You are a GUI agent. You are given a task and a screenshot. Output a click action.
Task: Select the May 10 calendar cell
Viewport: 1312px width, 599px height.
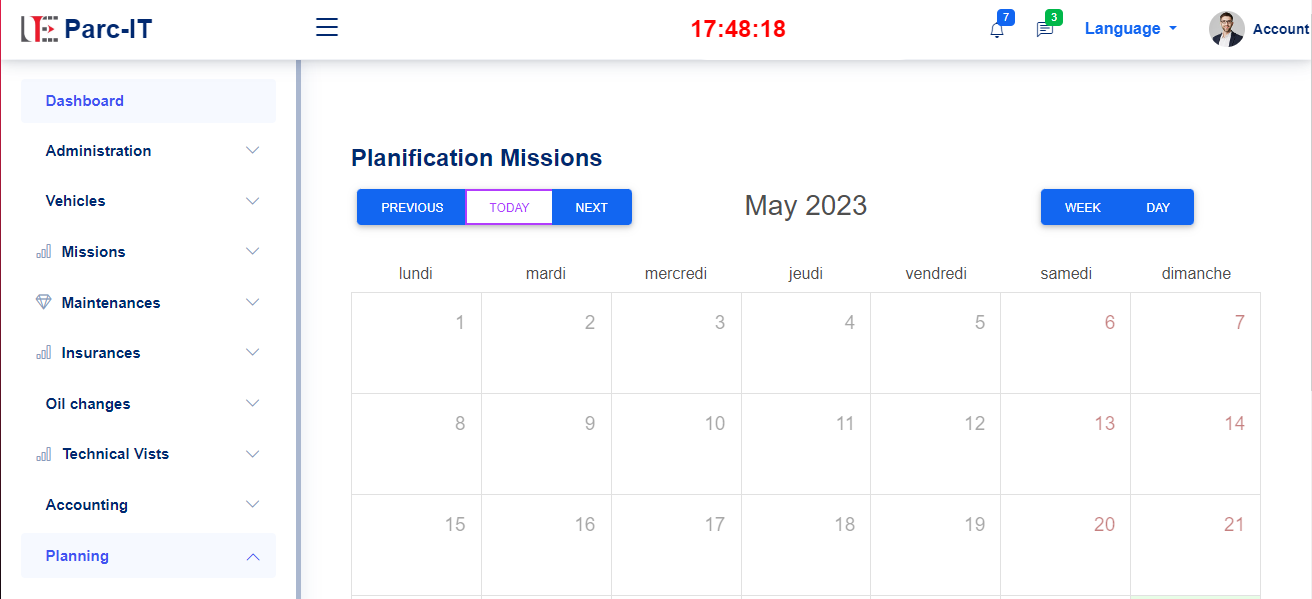click(x=676, y=444)
